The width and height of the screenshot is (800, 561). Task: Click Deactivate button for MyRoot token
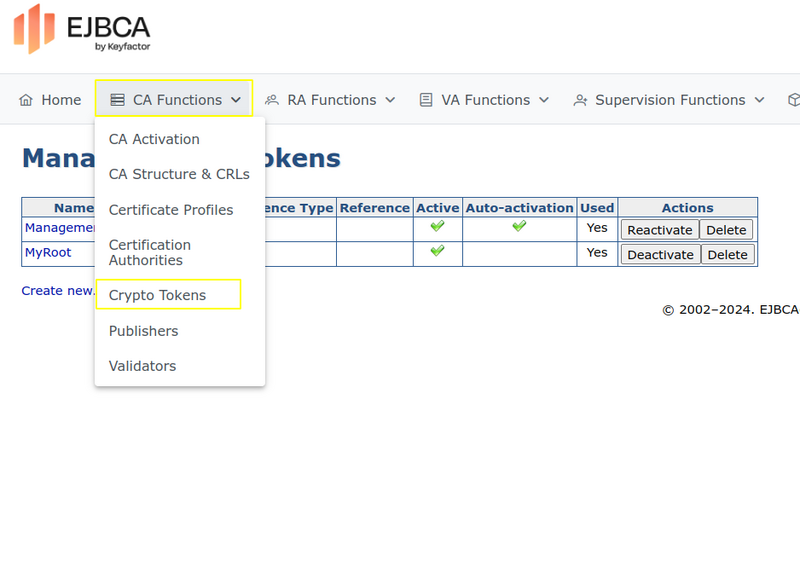coord(661,254)
